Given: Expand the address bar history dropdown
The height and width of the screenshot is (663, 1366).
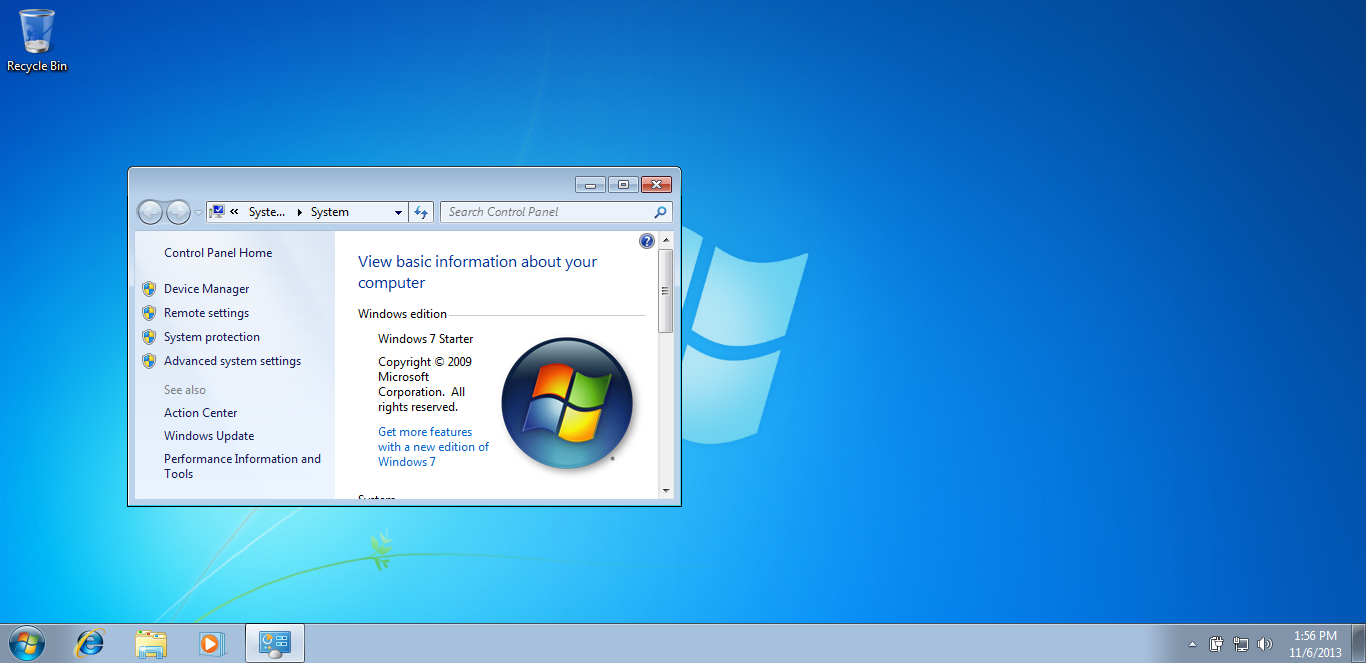Looking at the screenshot, I should (398, 212).
